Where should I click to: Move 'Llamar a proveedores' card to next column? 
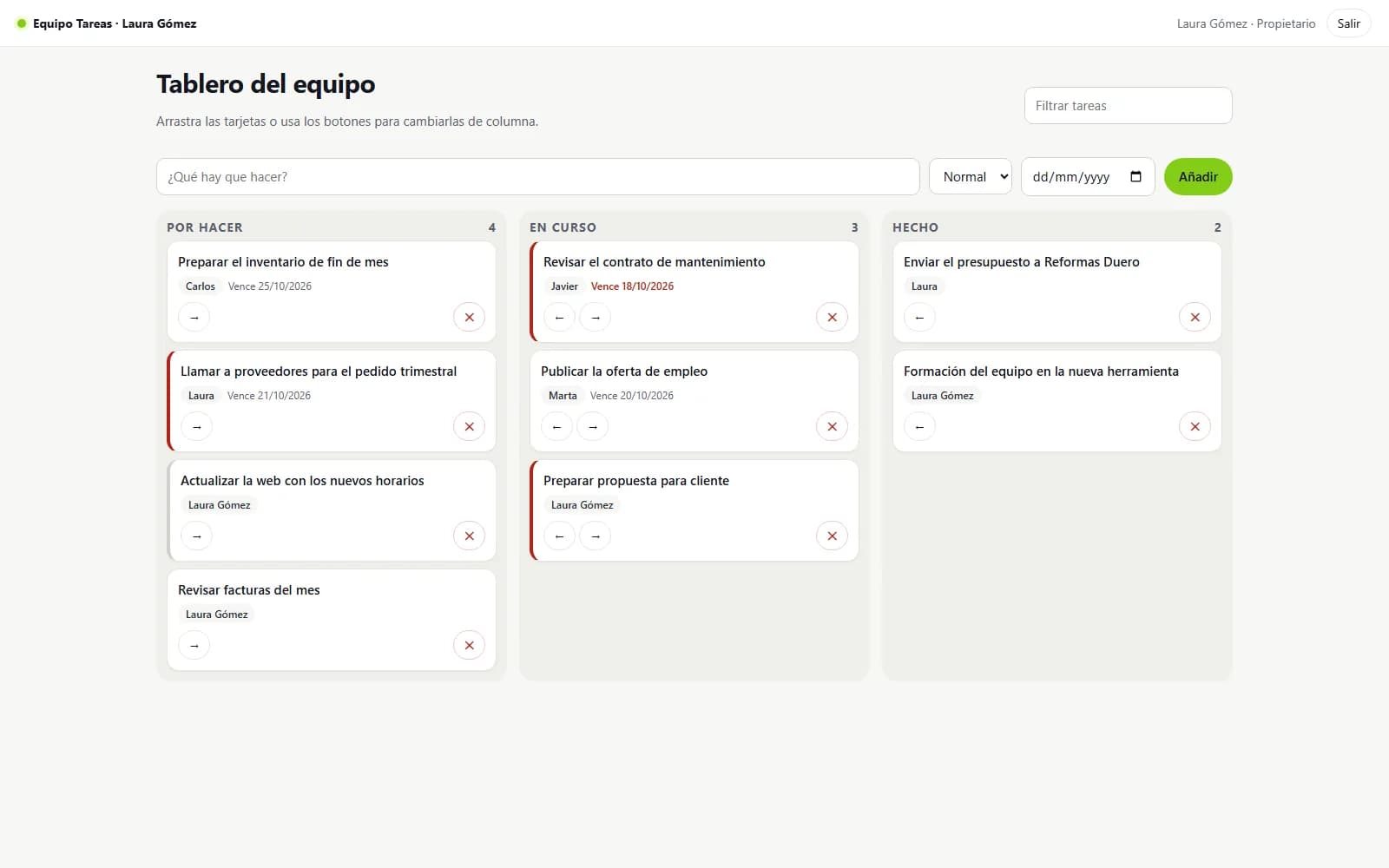[196, 427]
